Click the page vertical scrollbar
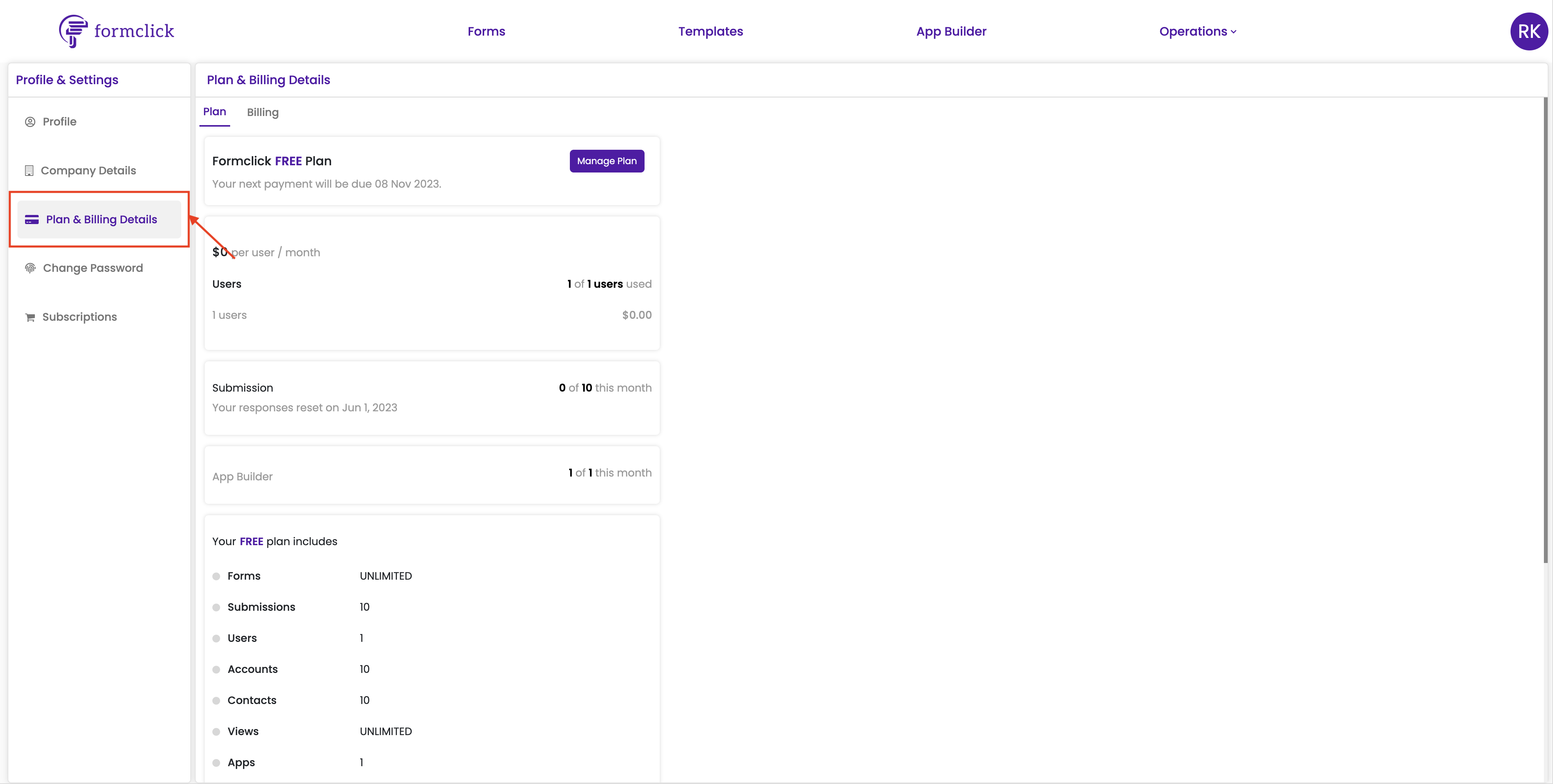The width and height of the screenshot is (1553, 784). [1545, 330]
